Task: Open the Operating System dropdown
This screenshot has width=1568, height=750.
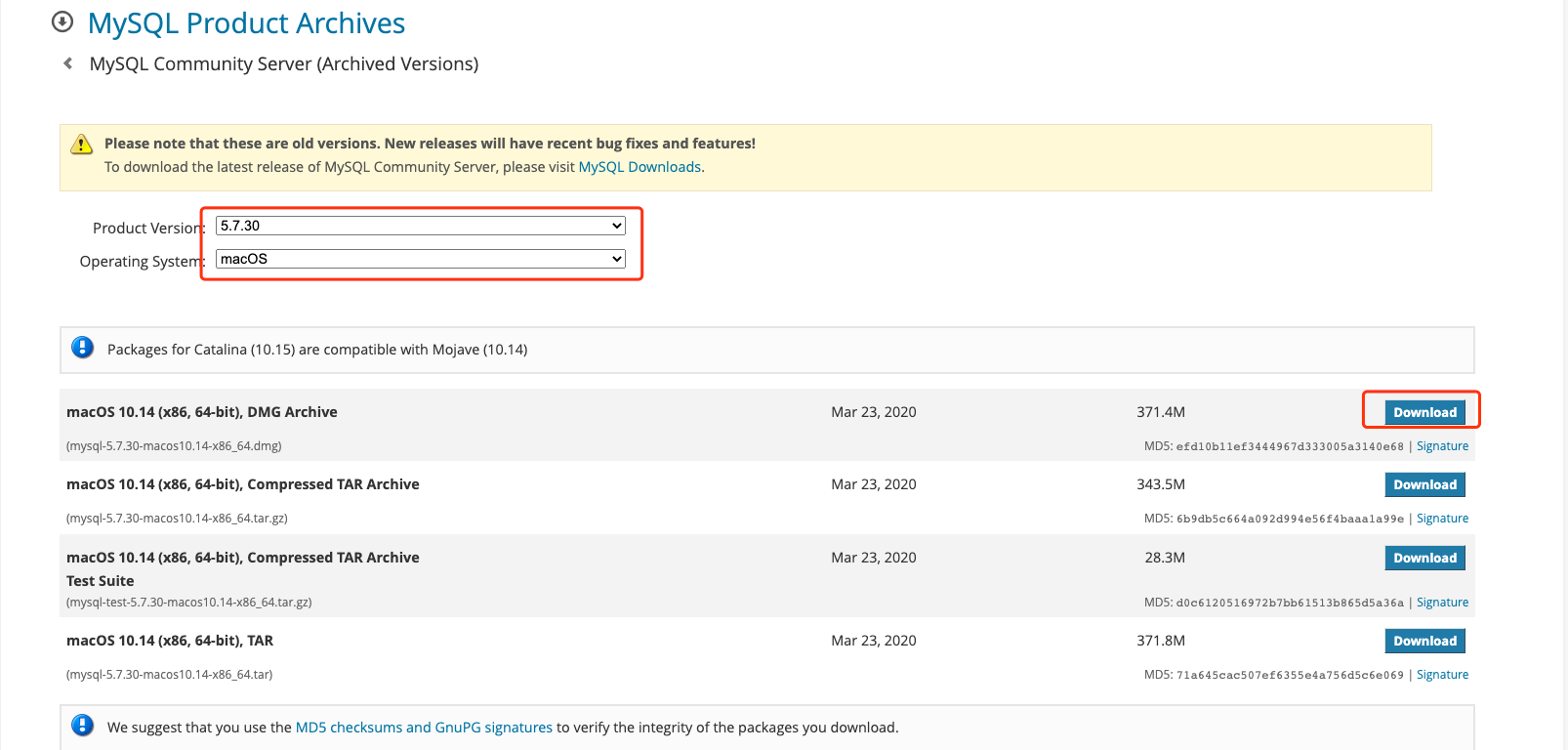Action: pos(420,259)
